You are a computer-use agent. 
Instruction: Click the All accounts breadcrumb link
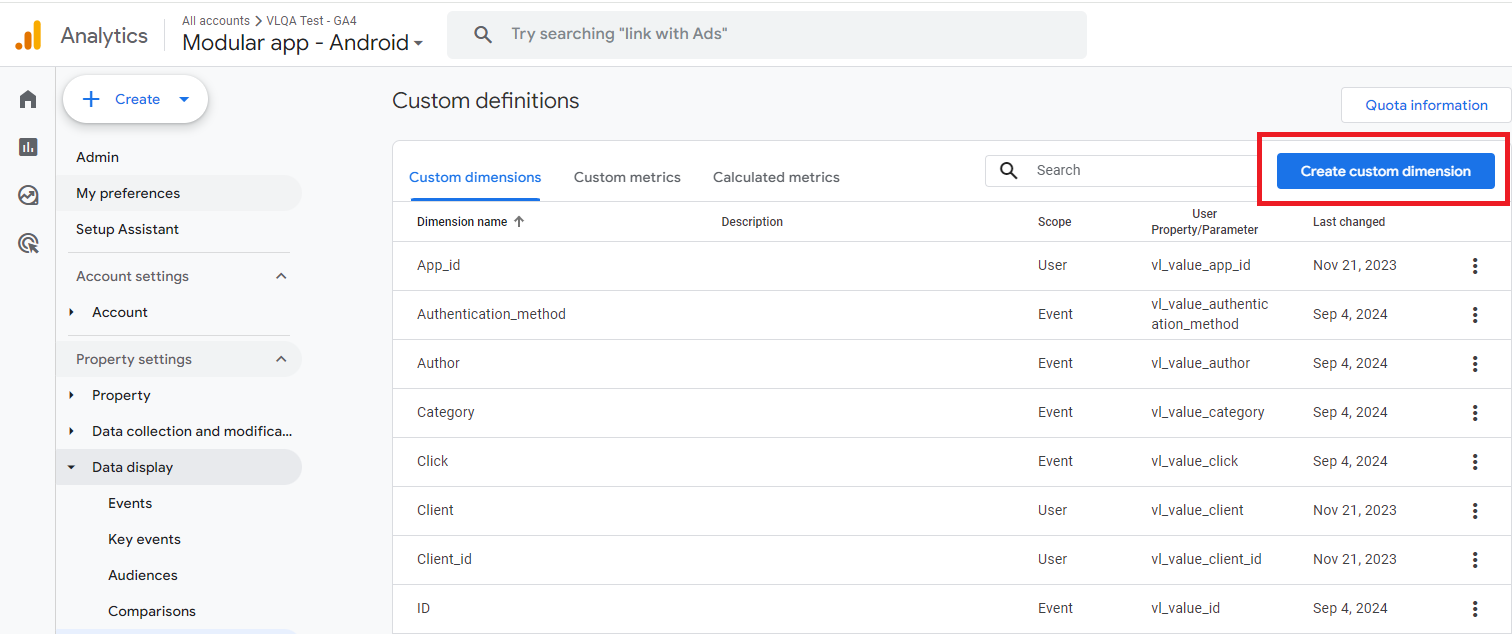click(216, 20)
